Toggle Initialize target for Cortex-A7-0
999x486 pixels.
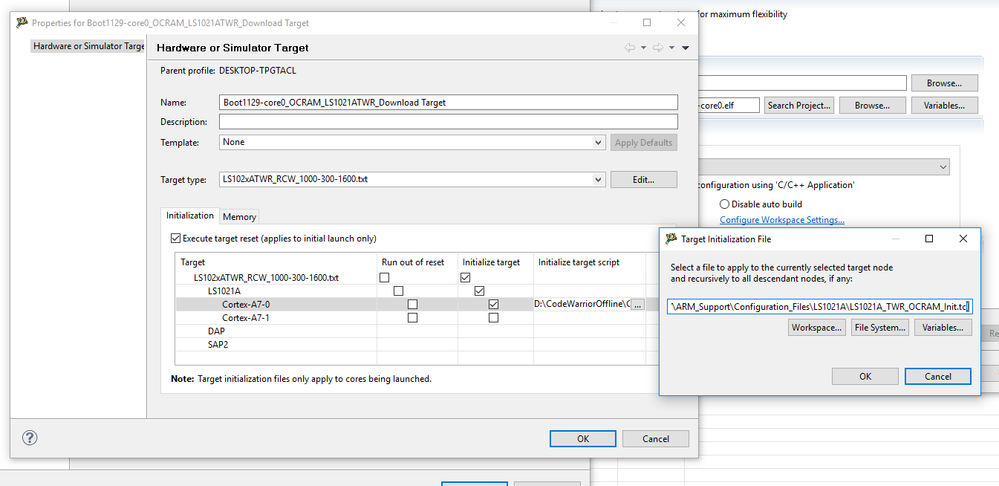pyautogui.click(x=493, y=304)
